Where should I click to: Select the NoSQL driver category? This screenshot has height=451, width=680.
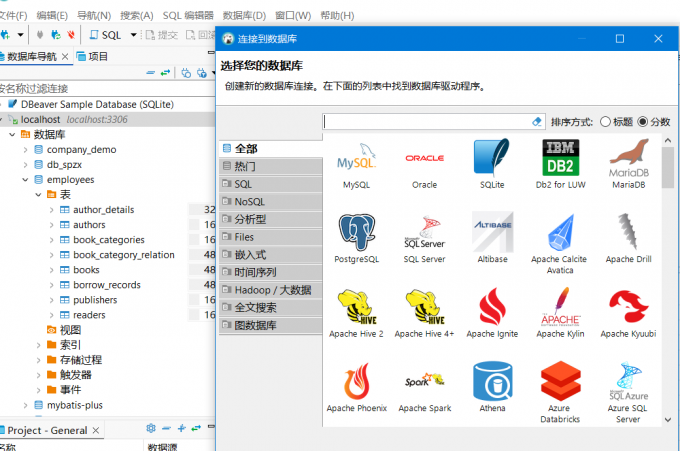(271, 202)
